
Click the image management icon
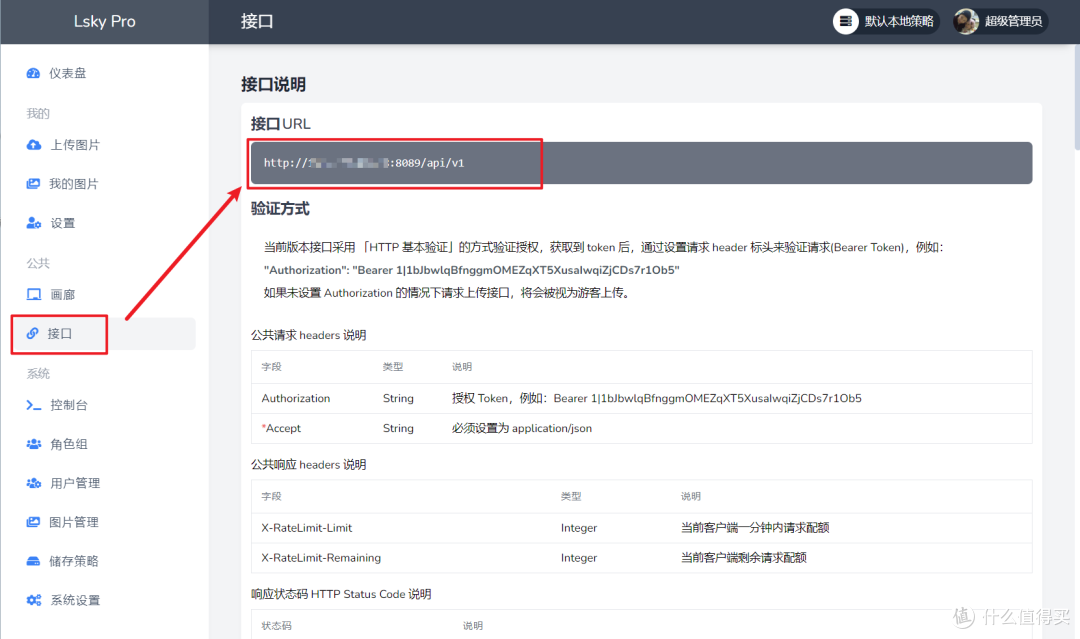click(33, 522)
